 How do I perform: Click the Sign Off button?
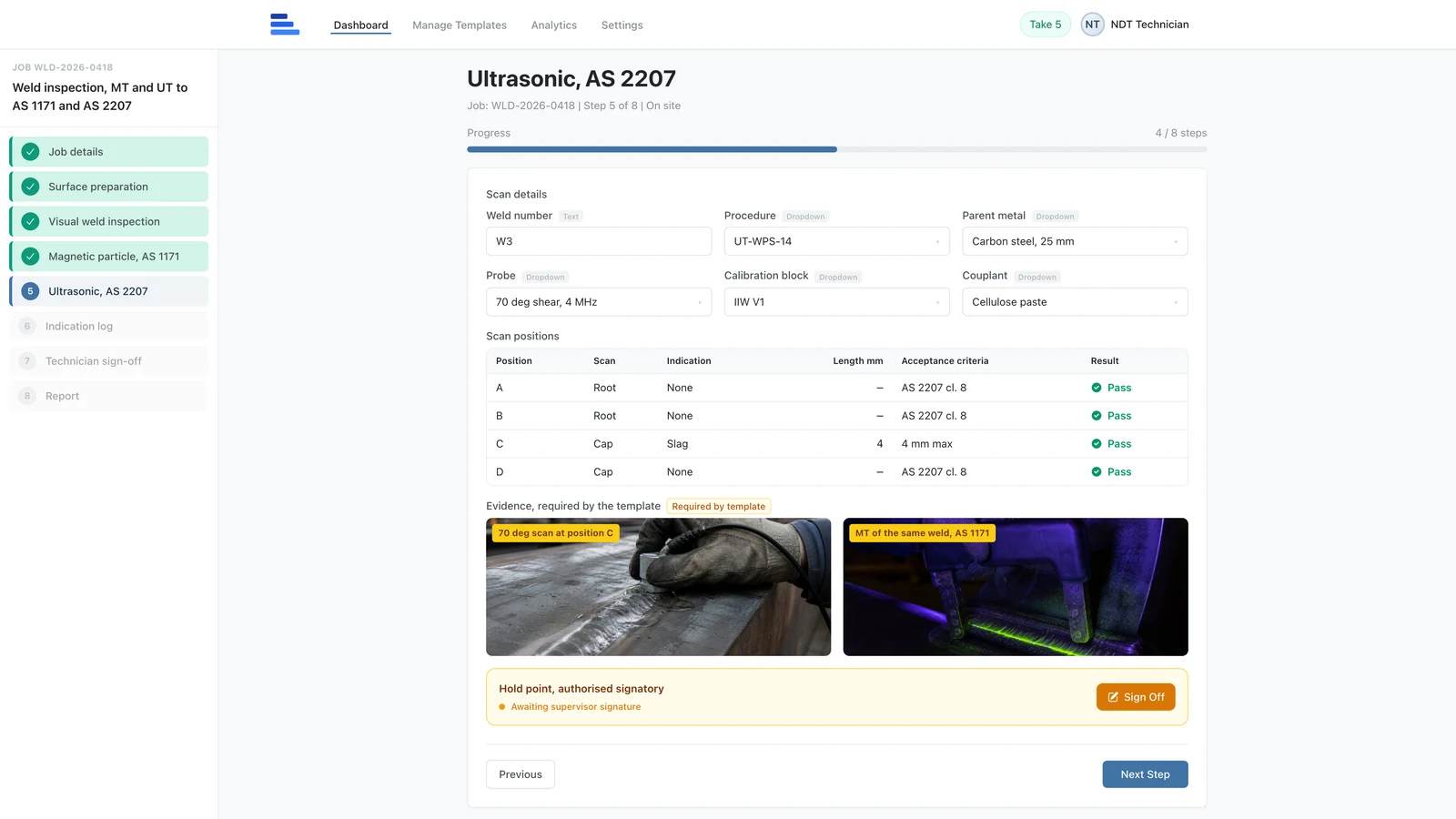click(1136, 697)
